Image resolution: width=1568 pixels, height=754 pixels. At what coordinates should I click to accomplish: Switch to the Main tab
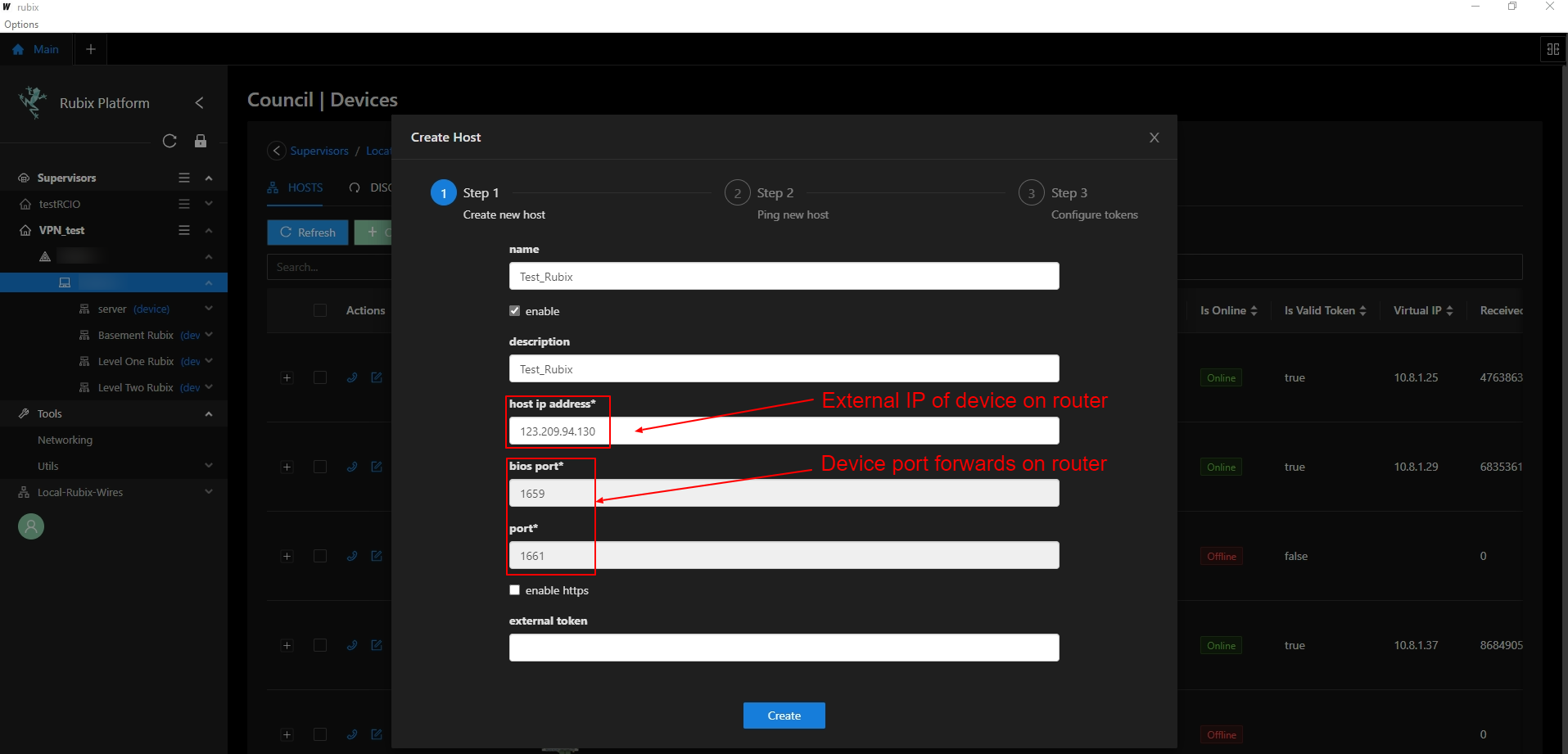point(37,49)
